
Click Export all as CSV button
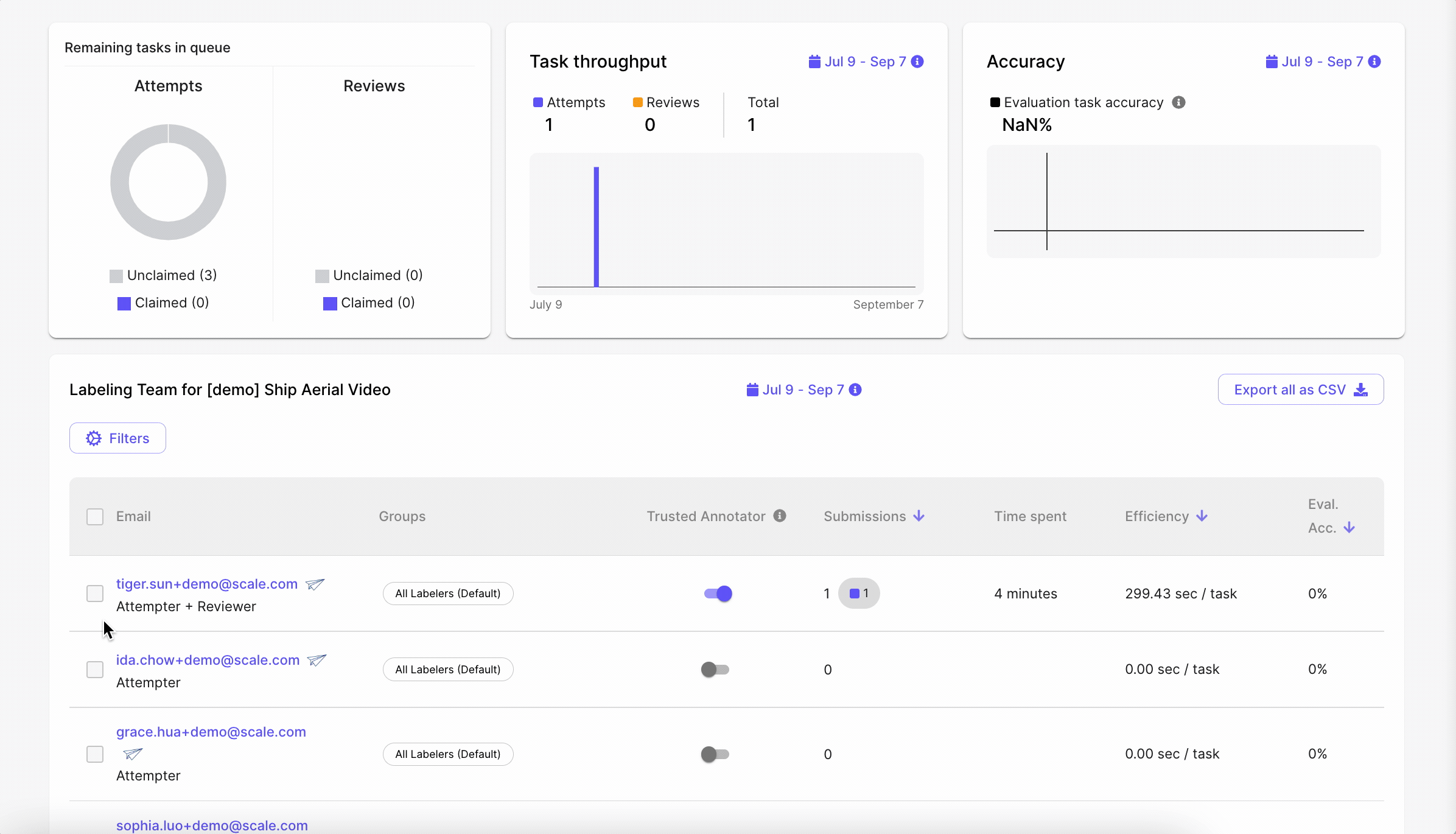[1300, 390]
